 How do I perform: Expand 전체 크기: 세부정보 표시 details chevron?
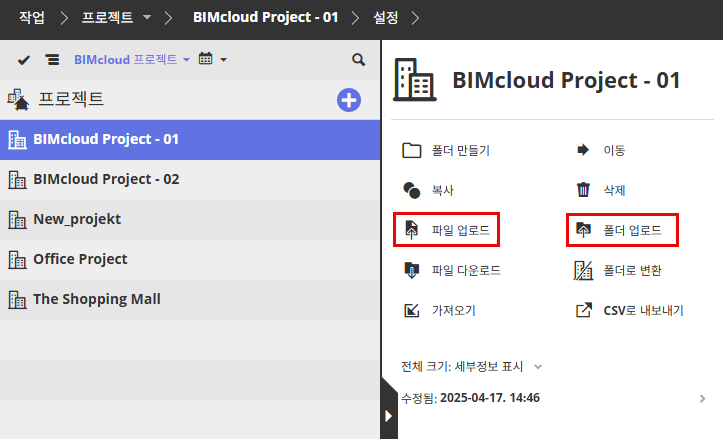(x=538, y=367)
